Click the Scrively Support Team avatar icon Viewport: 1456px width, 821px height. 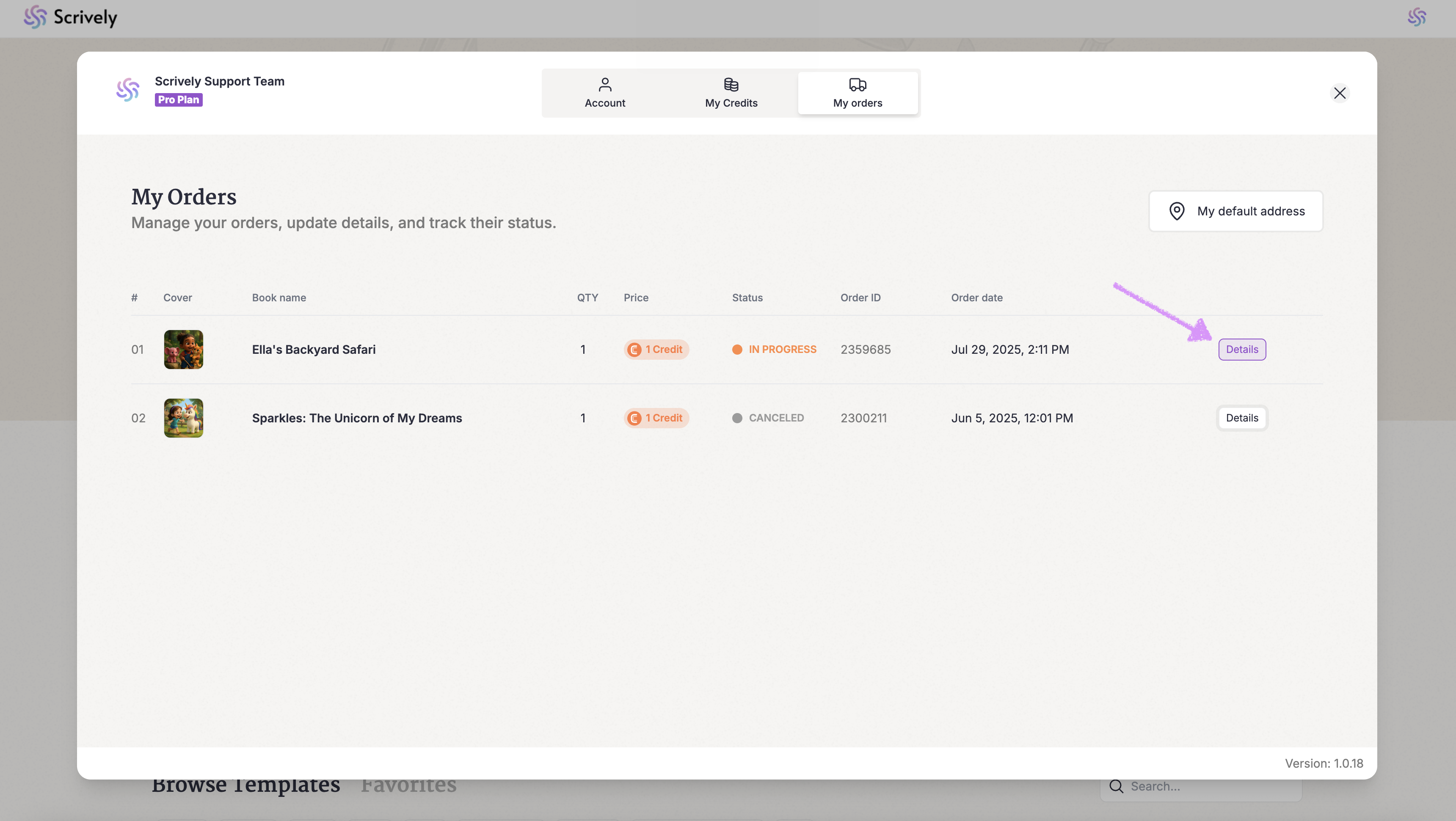(128, 90)
